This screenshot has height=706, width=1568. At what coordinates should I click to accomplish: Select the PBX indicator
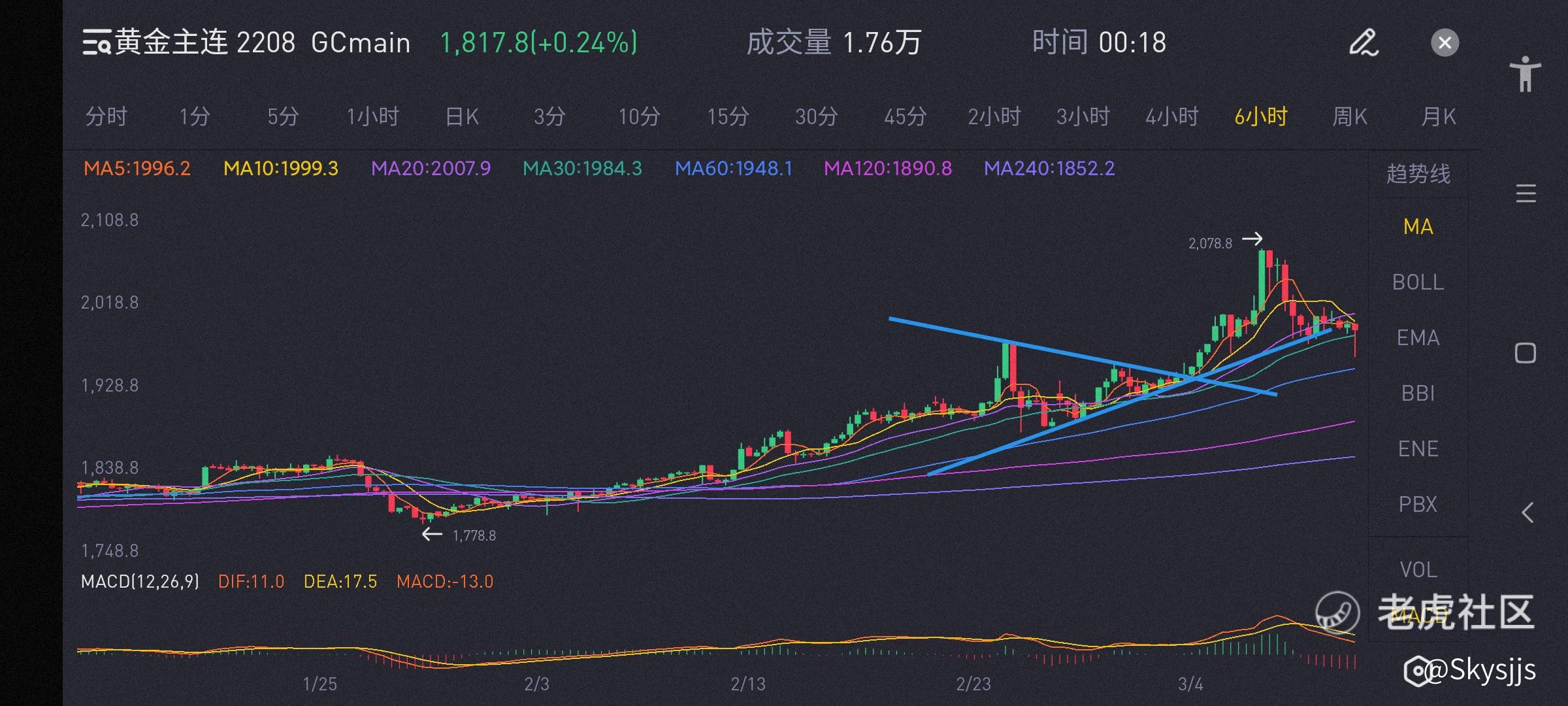[1418, 505]
